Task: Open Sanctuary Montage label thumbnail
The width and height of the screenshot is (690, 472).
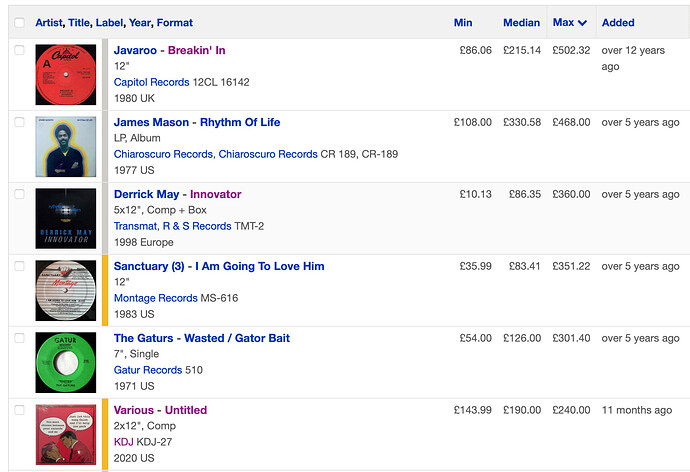Action: (x=66, y=290)
